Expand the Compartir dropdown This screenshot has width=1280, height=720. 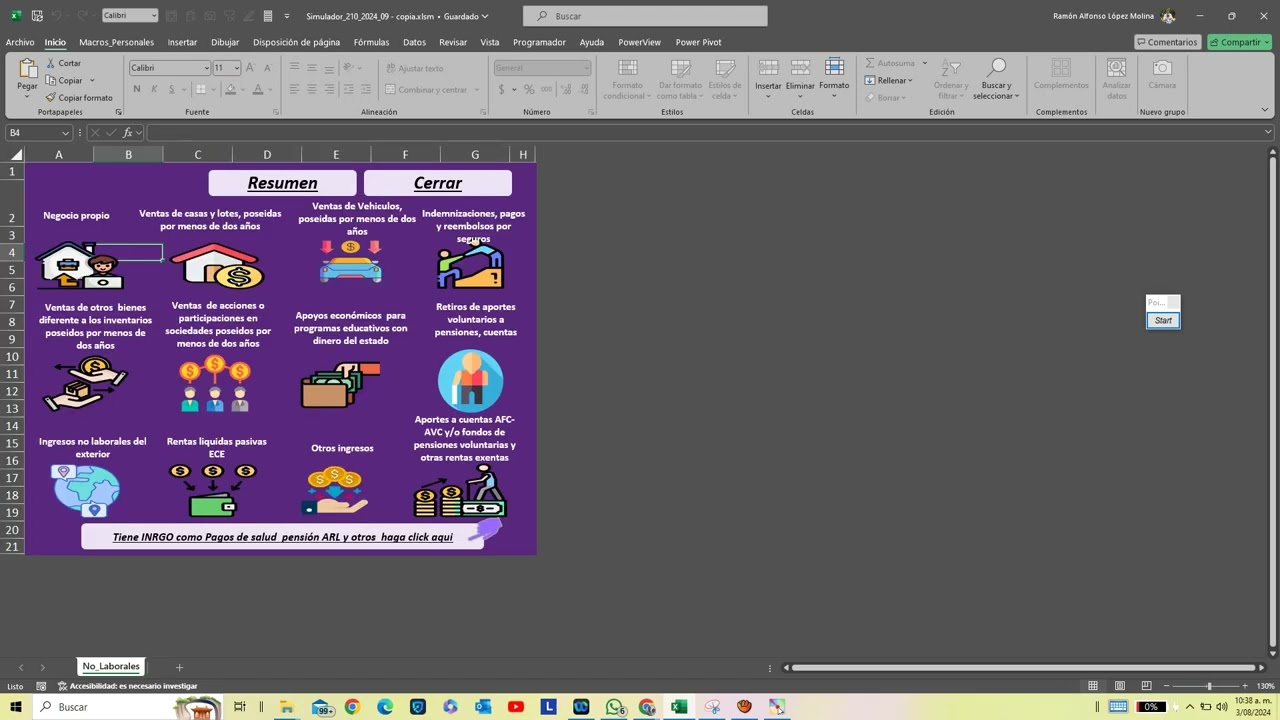click(x=1266, y=42)
